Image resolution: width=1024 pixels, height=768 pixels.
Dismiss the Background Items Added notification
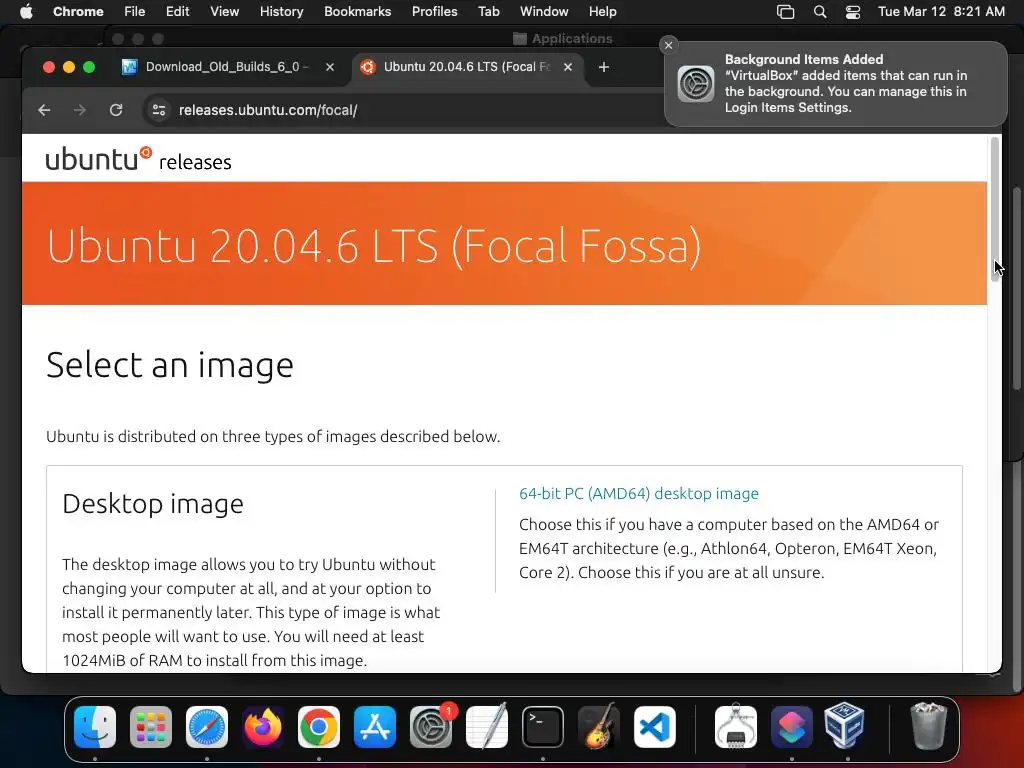(668, 45)
